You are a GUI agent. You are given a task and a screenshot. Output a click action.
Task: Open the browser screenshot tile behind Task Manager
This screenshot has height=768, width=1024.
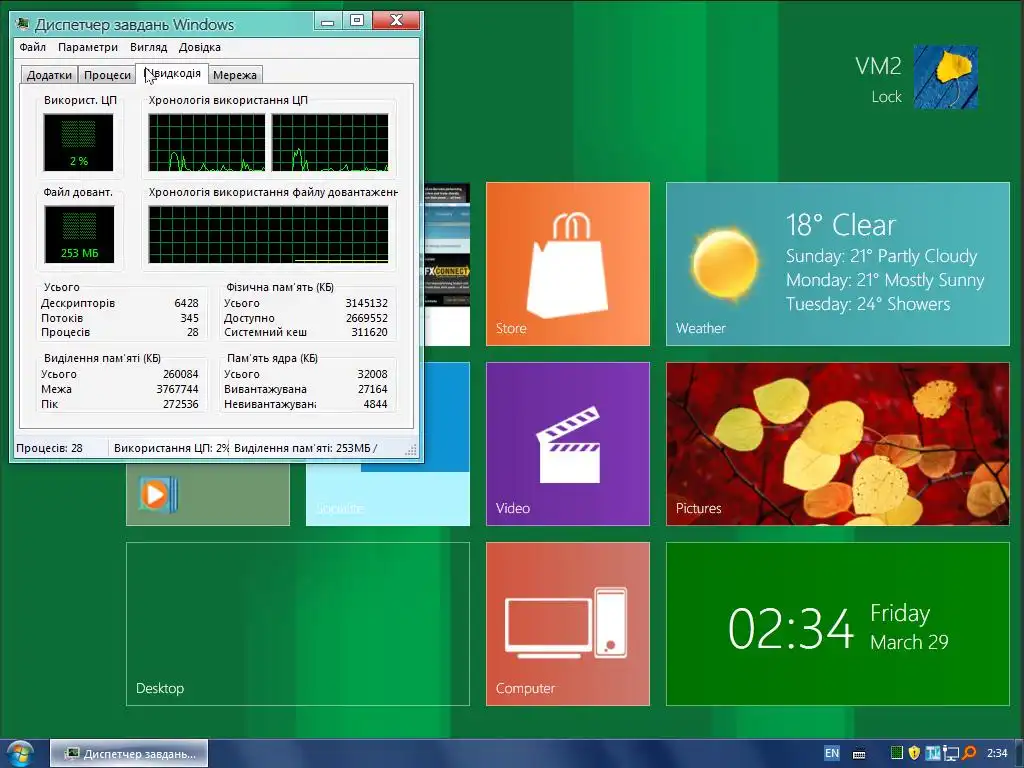pyautogui.click(x=447, y=264)
